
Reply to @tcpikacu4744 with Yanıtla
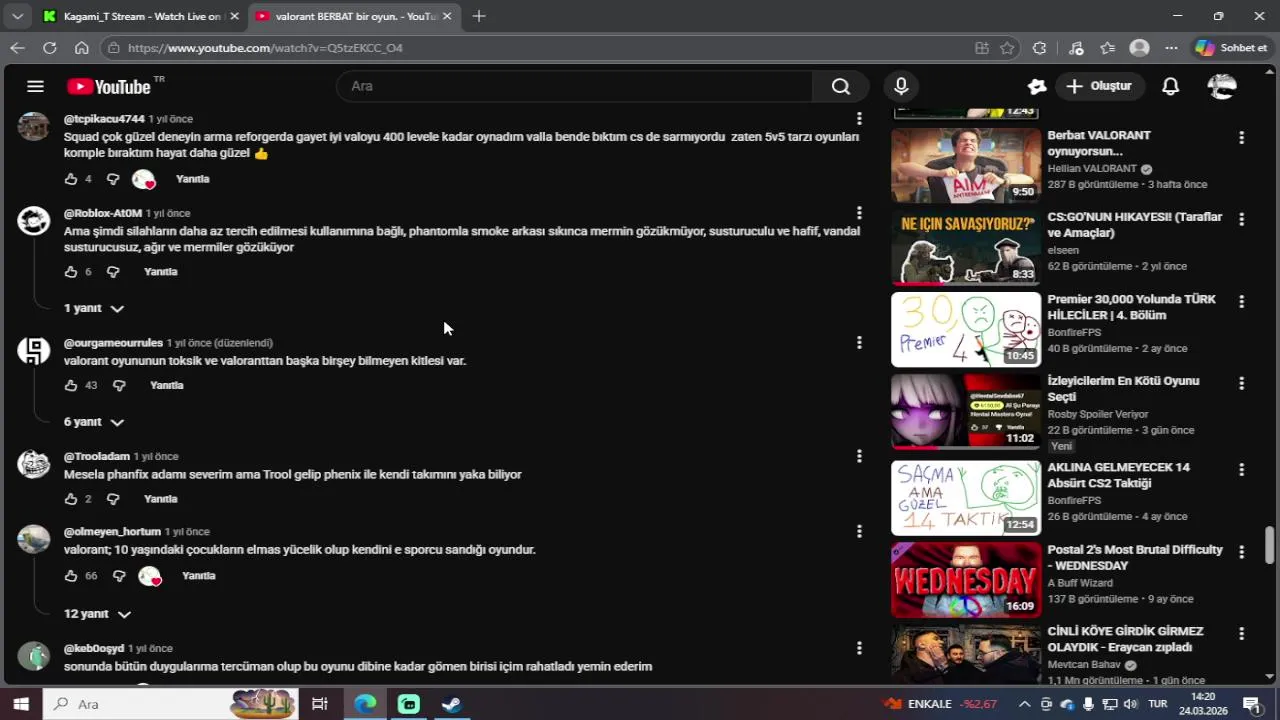[193, 179]
